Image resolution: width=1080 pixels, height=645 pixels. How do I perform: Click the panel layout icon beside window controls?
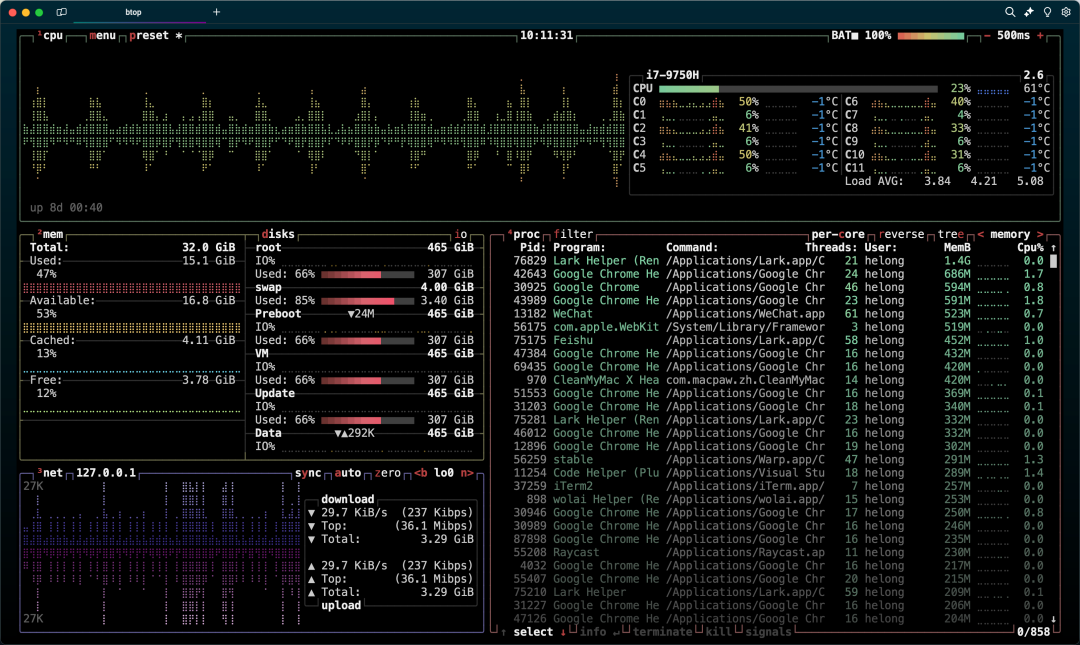click(x=62, y=12)
